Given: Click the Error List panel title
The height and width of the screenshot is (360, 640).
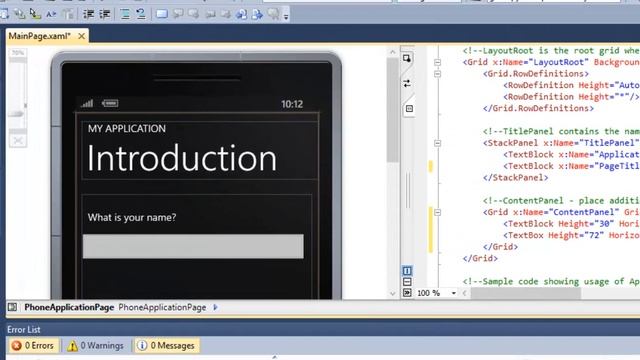Looking at the screenshot, I should tap(24, 329).
